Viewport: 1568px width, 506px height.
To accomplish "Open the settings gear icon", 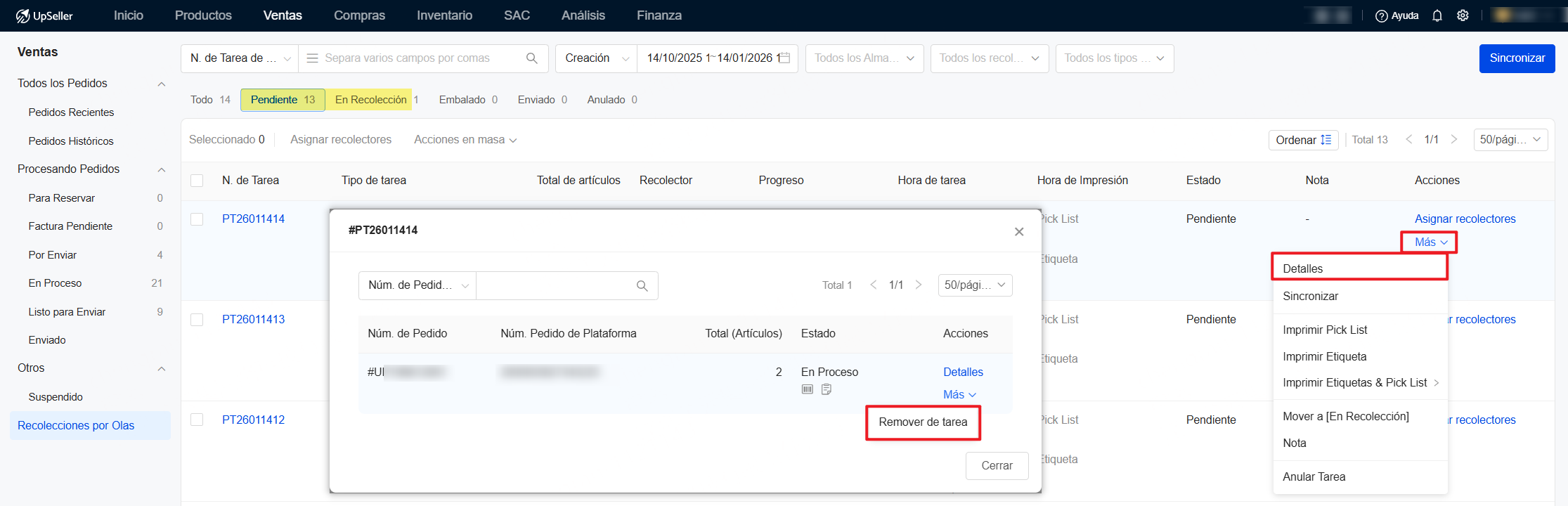I will tap(1463, 15).
